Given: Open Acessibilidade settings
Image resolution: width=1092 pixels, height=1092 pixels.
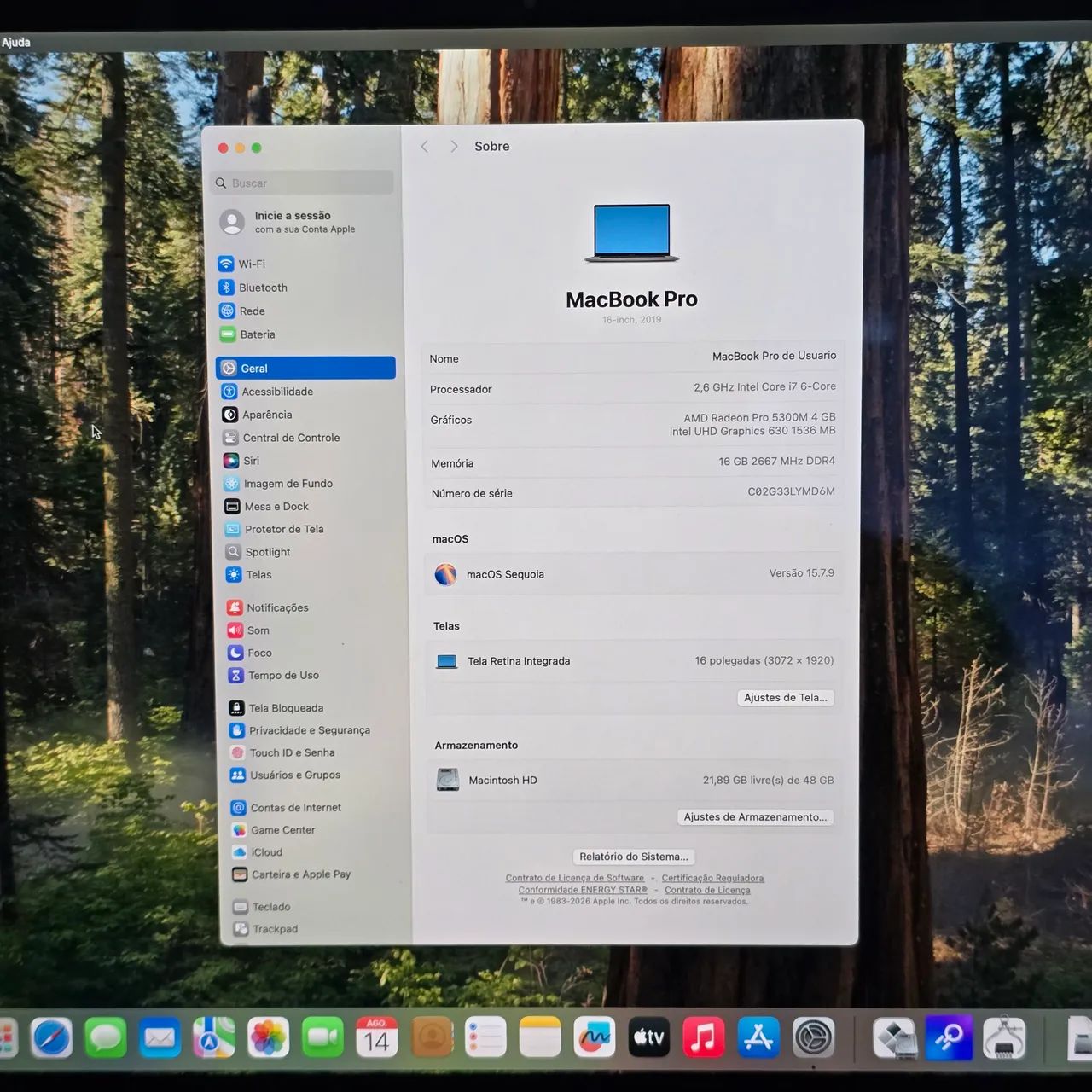Looking at the screenshot, I should (x=267, y=392).
